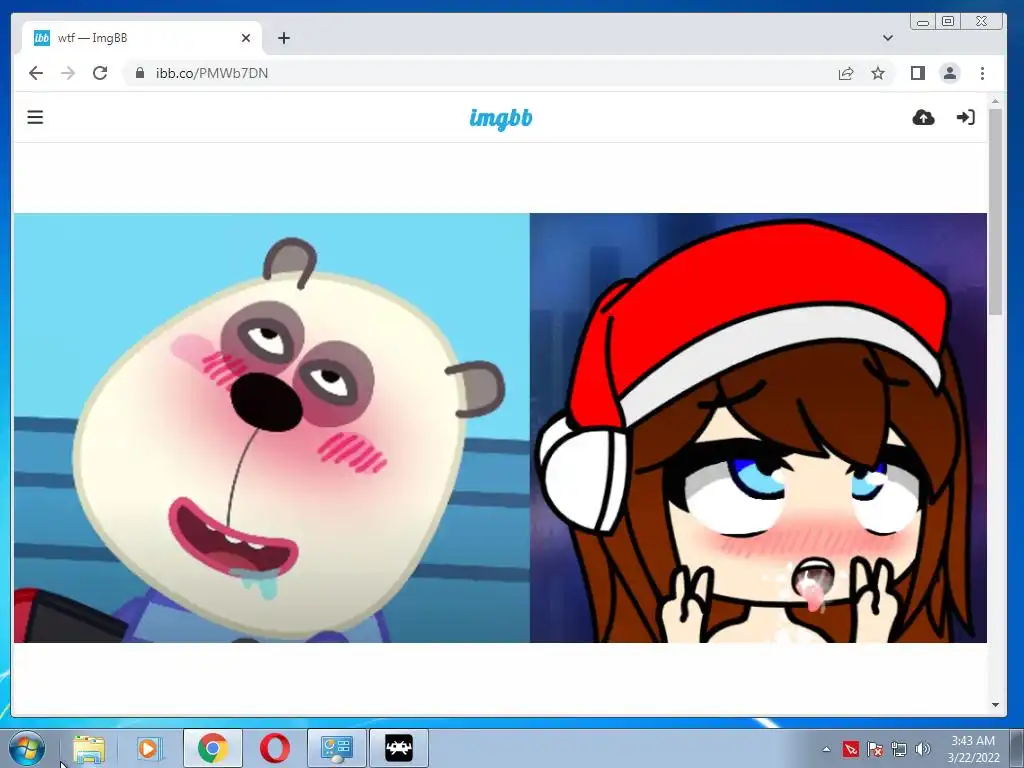Open the Control Panel taskbar icon
This screenshot has width=1024, height=768.
pos(337,748)
